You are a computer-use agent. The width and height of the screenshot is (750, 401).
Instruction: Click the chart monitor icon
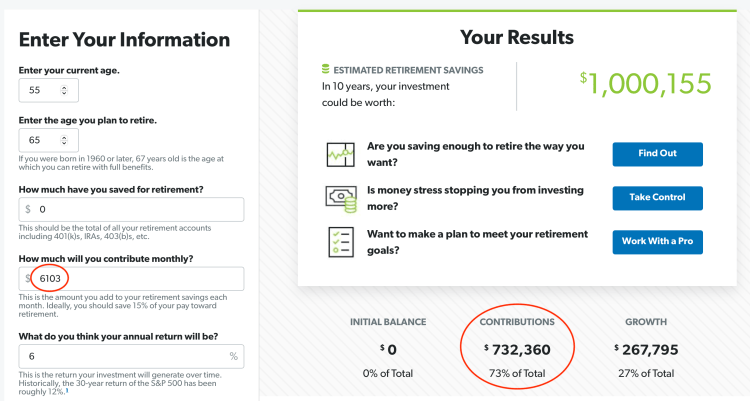coord(340,154)
